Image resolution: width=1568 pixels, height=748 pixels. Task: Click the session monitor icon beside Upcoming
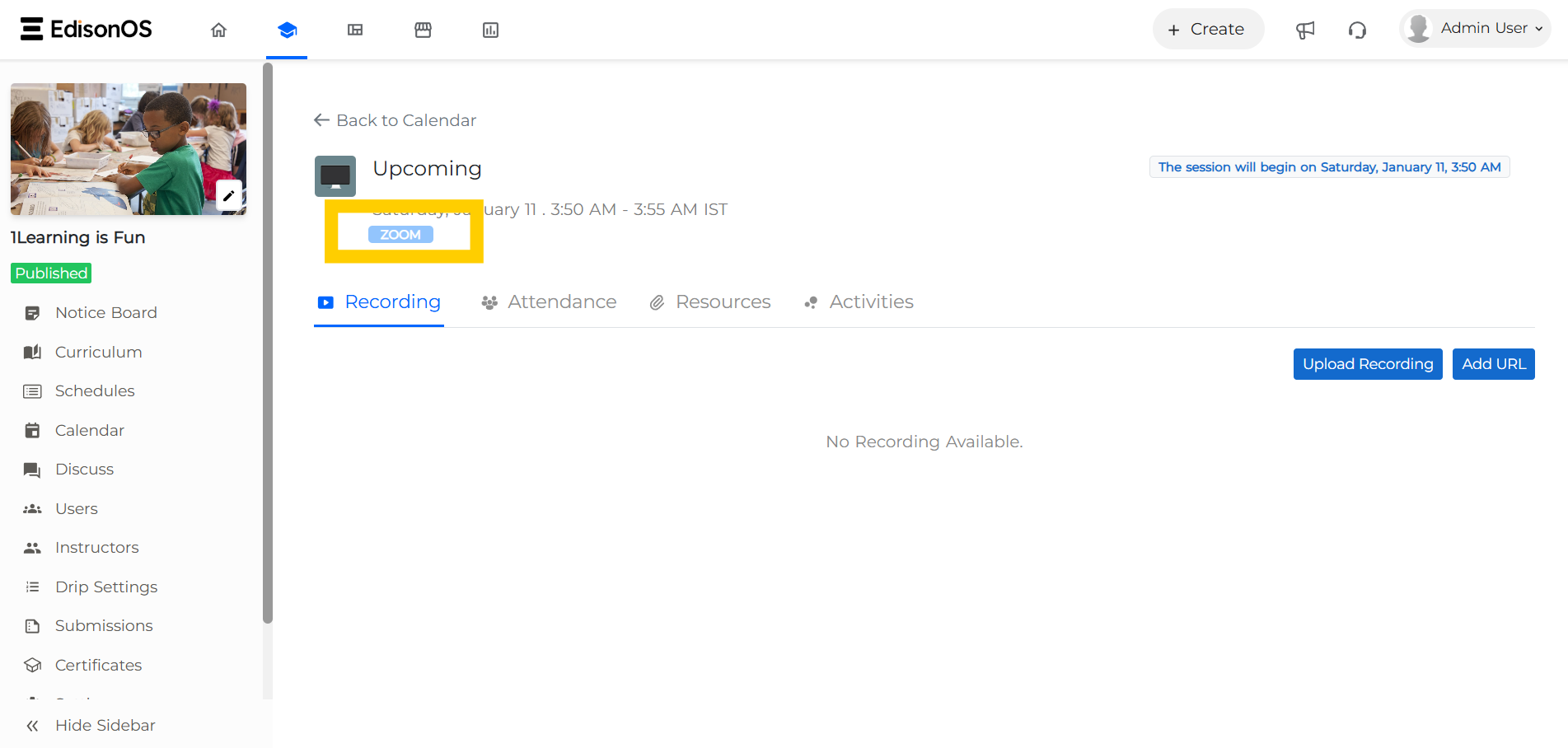[x=335, y=176]
